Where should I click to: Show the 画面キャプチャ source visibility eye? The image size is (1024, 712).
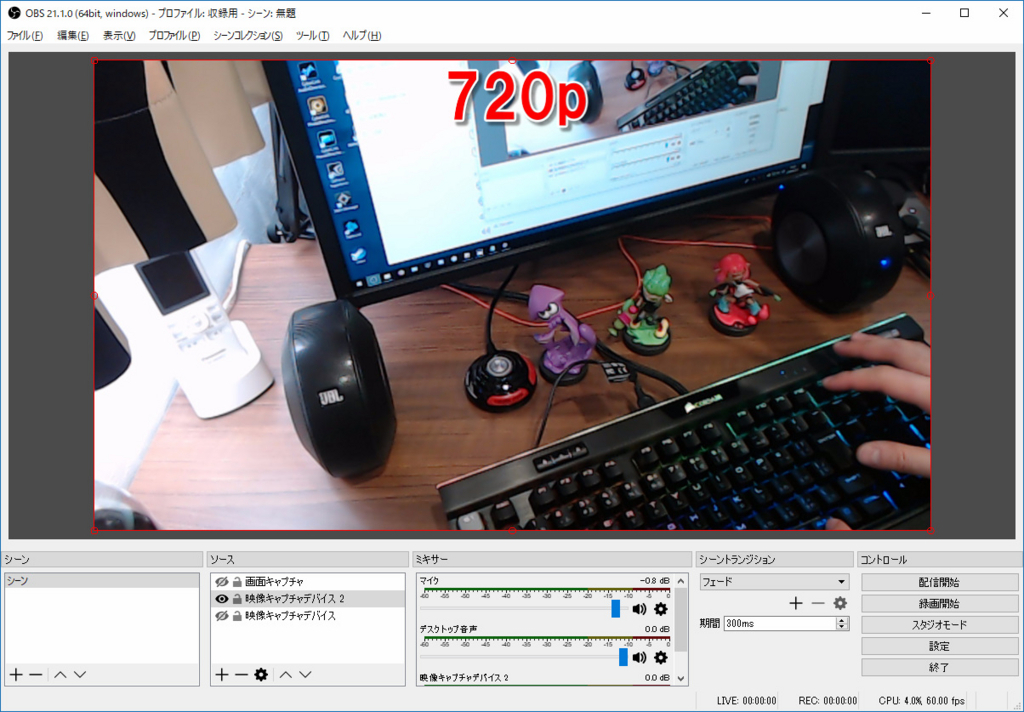click(x=222, y=581)
